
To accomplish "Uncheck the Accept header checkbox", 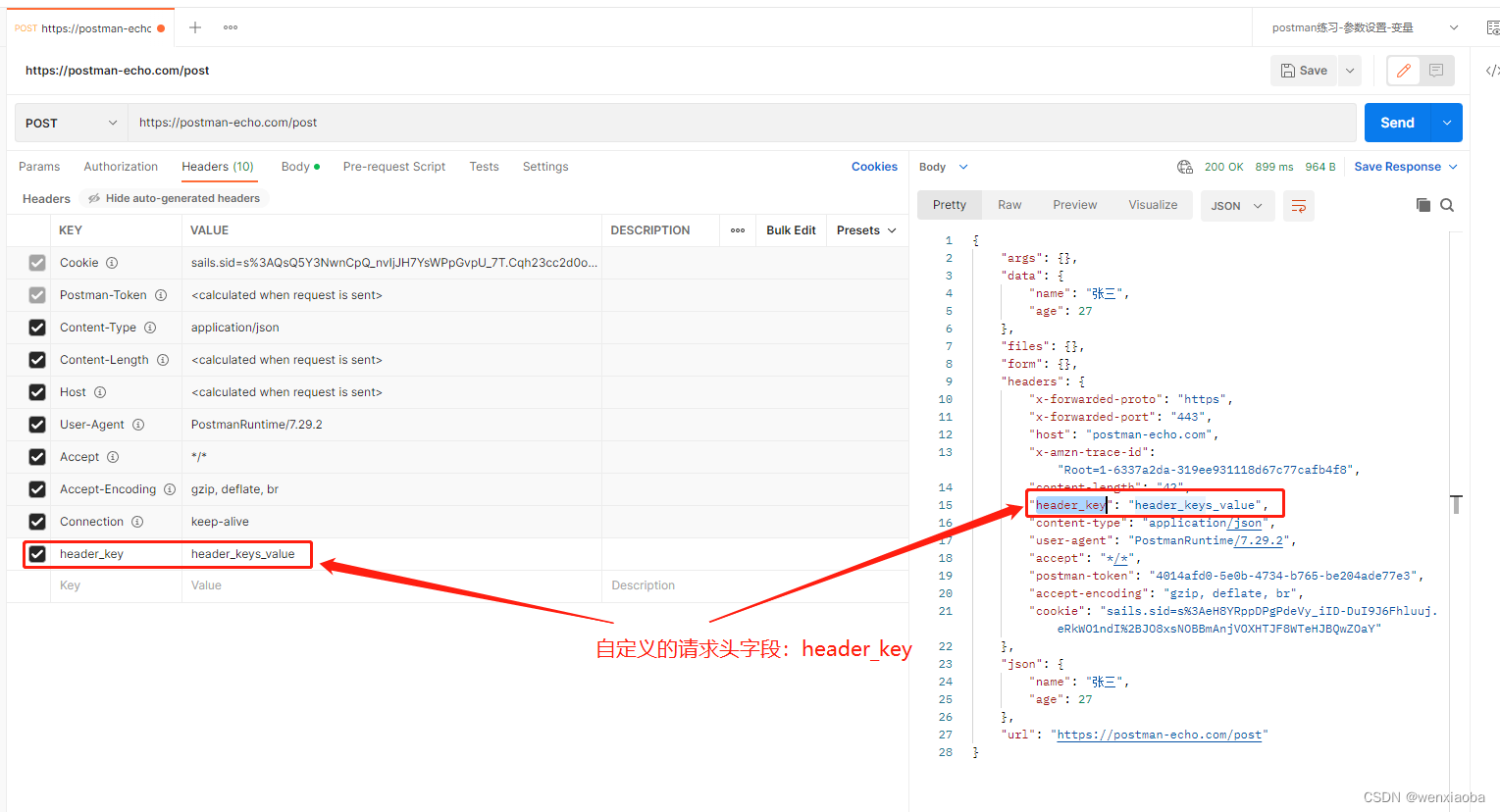I will (37, 457).
